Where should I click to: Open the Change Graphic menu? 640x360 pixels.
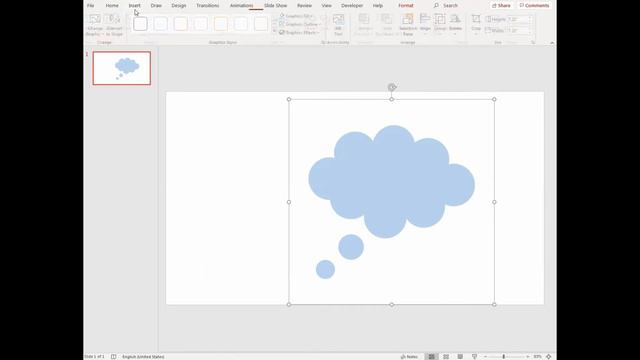95,25
